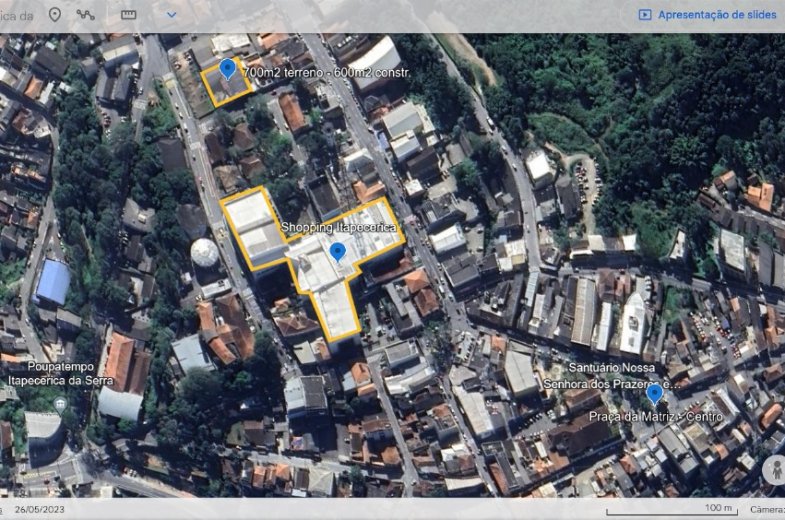This screenshot has height=520, width=785.
Task: Expand the toolbar dropdown chevron
Action: pyautogui.click(x=172, y=14)
